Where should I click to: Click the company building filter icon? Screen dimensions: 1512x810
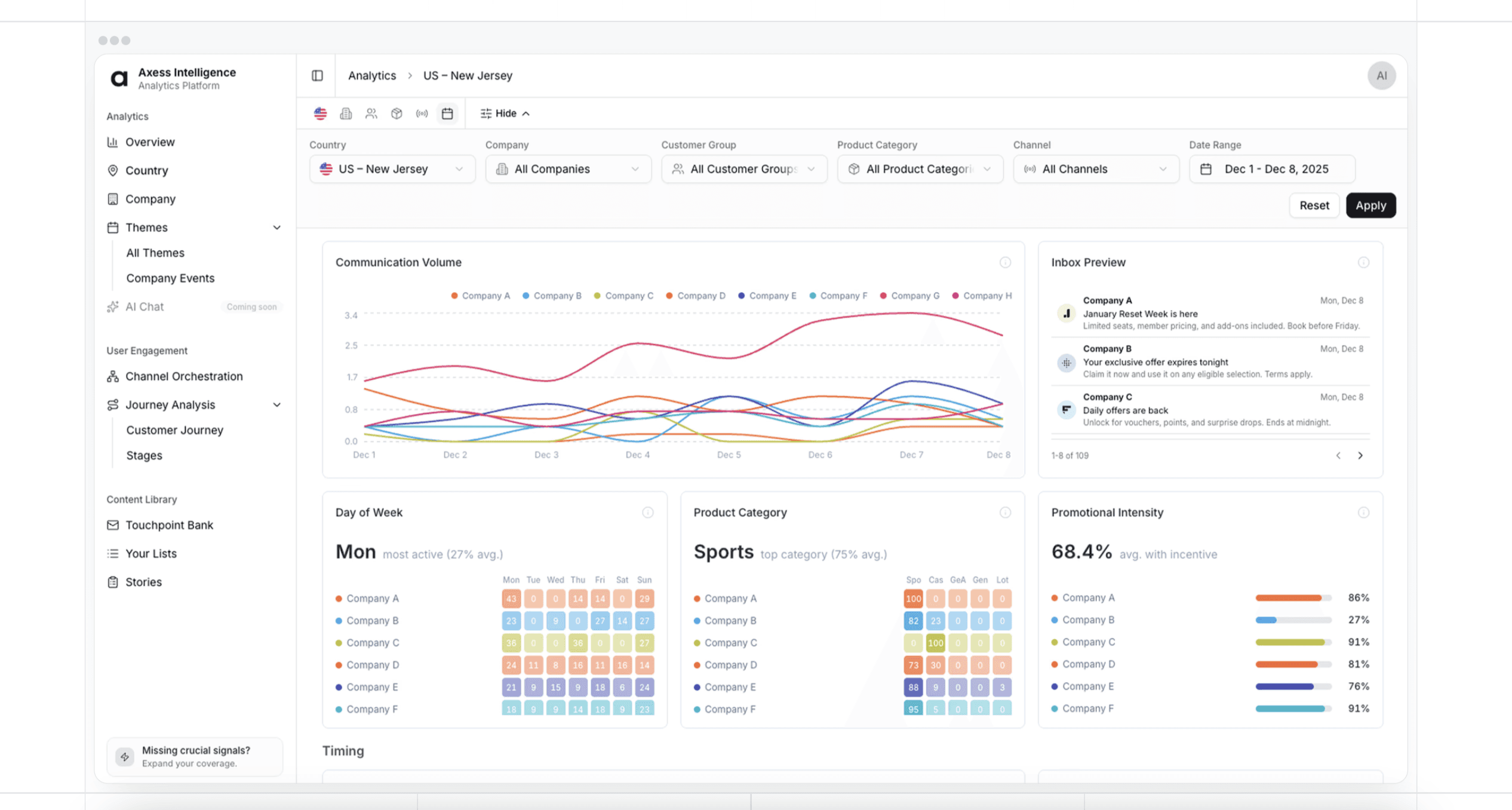(346, 113)
